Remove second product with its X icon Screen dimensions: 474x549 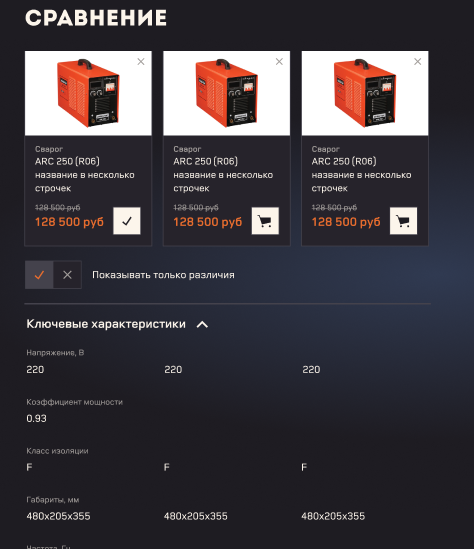pyautogui.click(x=279, y=62)
